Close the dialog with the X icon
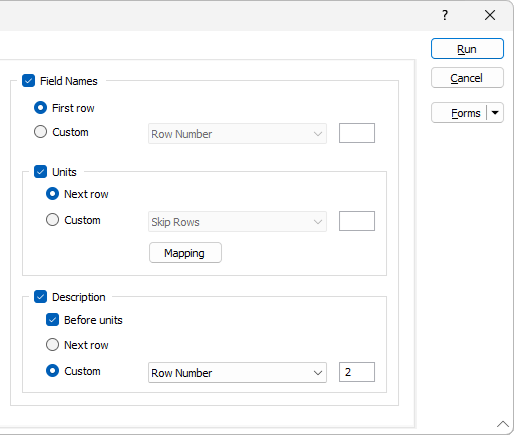Viewport: 514px width, 435px height. pos(490,15)
